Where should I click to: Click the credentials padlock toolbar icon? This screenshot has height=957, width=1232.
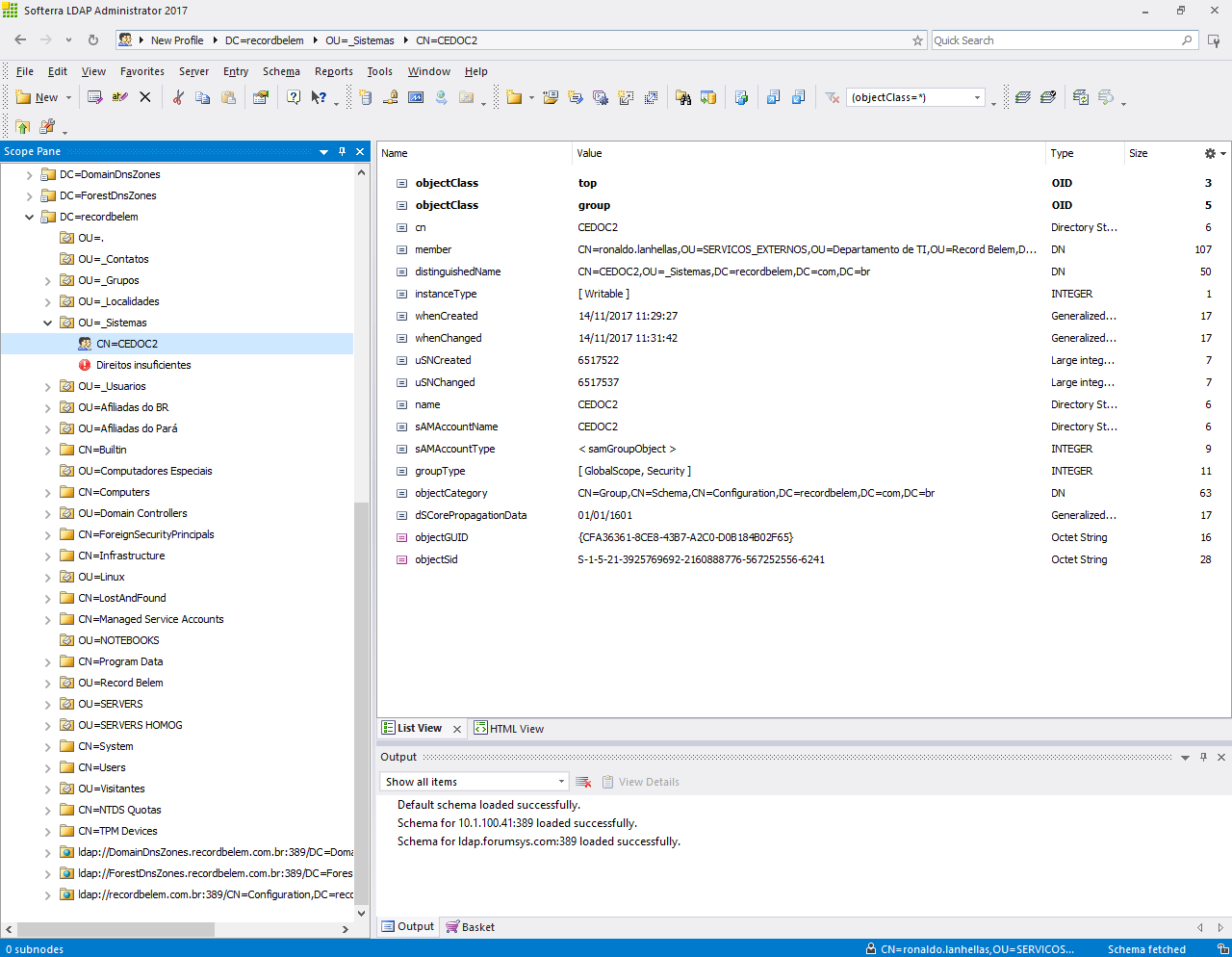click(x=391, y=97)
